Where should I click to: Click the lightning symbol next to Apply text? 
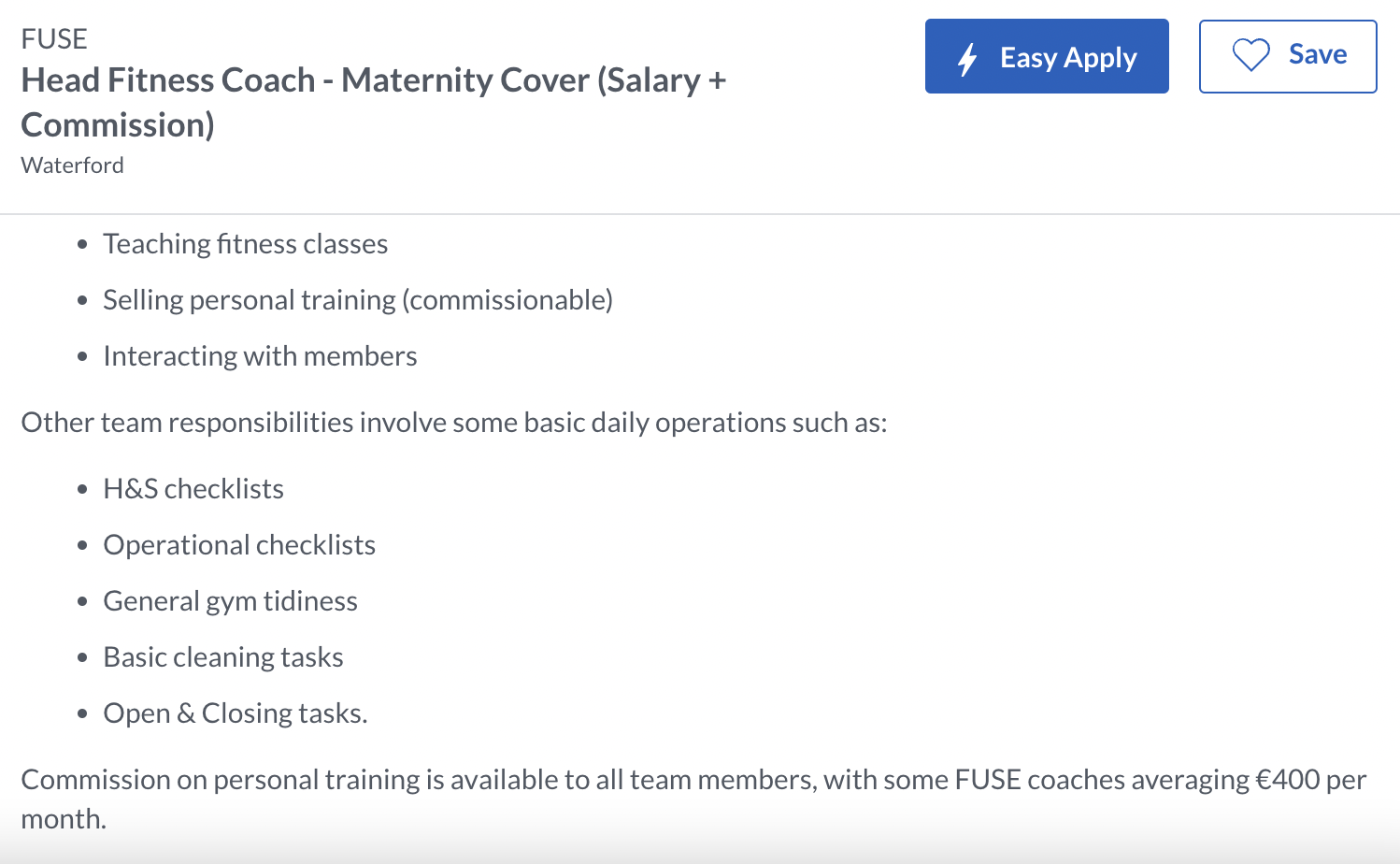click(x=967, y=57)
